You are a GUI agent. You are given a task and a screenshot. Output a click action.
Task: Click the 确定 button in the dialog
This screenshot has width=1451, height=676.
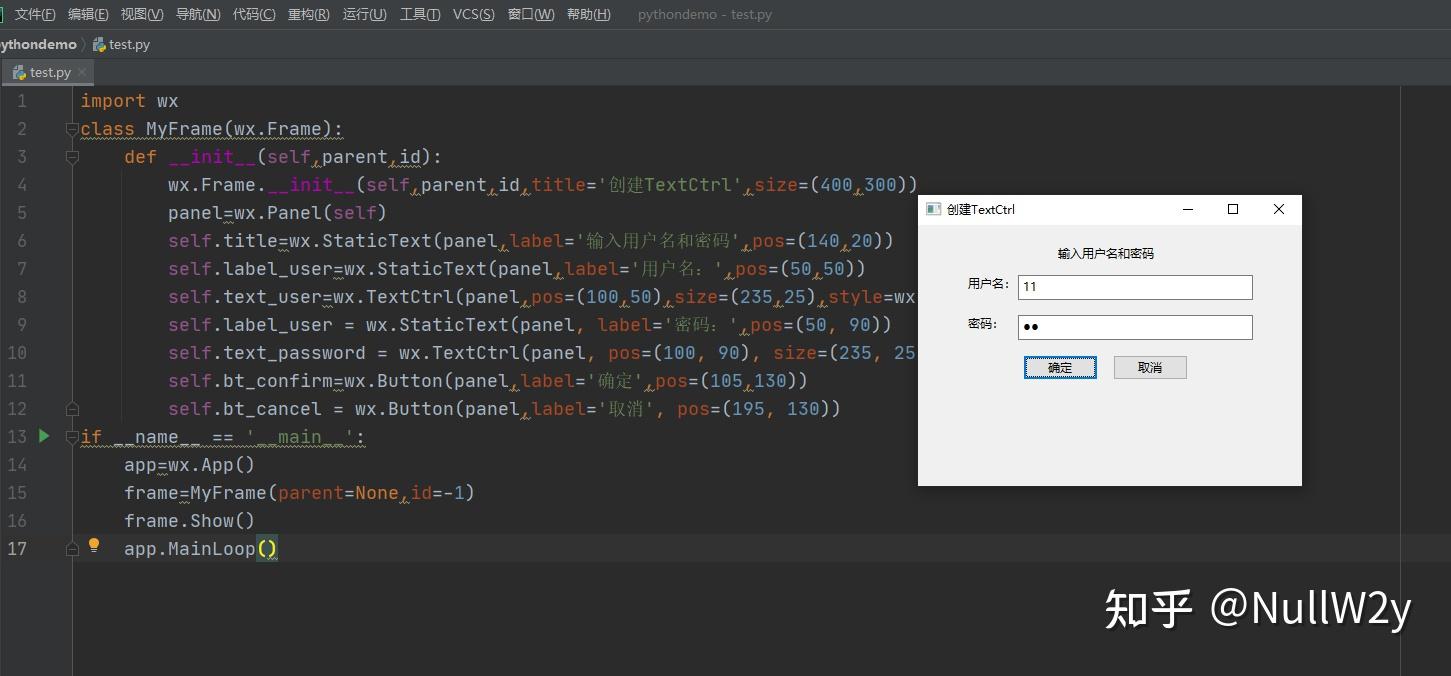[x=1060, y=368]
